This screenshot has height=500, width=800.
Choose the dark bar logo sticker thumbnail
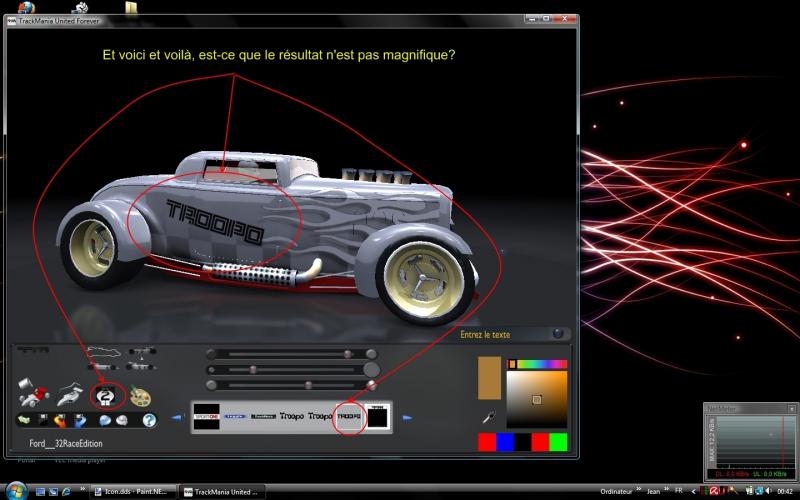tap(263, 416)
